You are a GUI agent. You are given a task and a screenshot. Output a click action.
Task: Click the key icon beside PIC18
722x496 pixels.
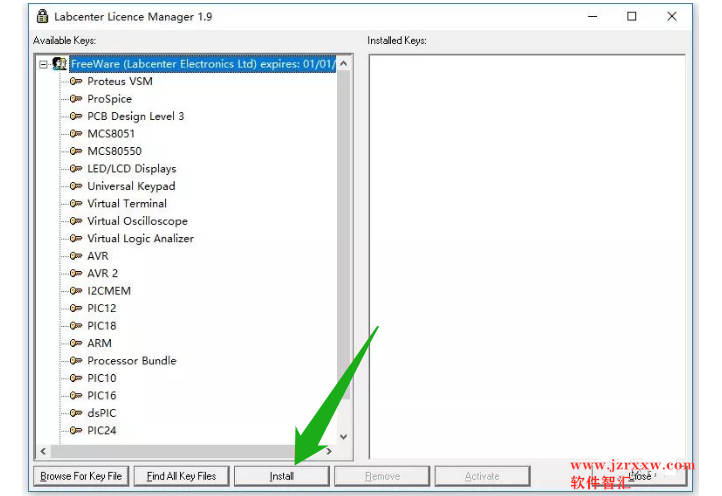point(76,326)
